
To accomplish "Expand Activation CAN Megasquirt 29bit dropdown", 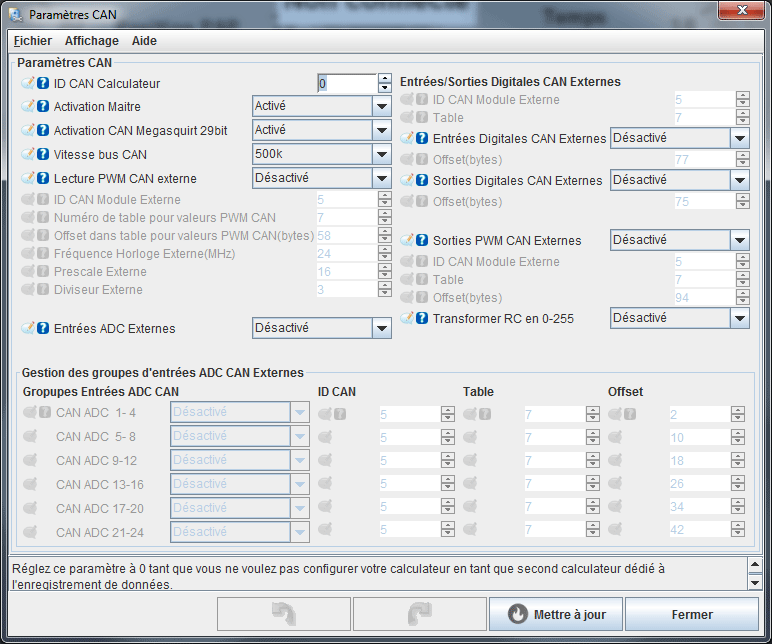I will tap(381, 130).
